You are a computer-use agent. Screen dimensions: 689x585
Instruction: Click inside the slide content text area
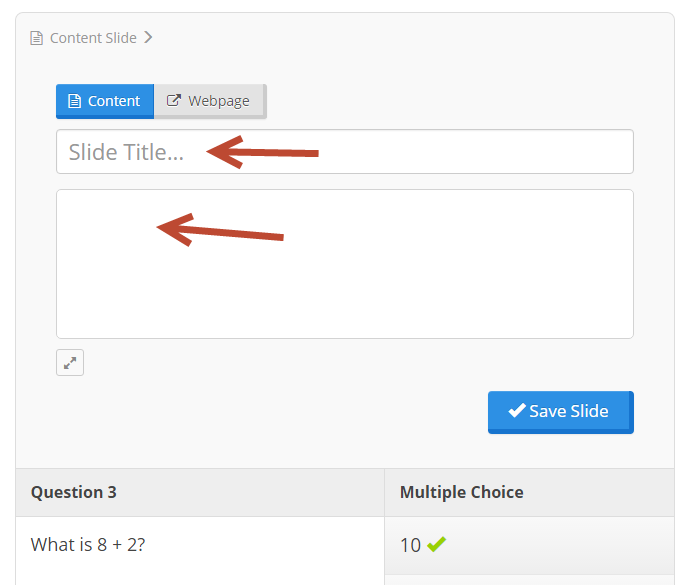click(345, 264)
